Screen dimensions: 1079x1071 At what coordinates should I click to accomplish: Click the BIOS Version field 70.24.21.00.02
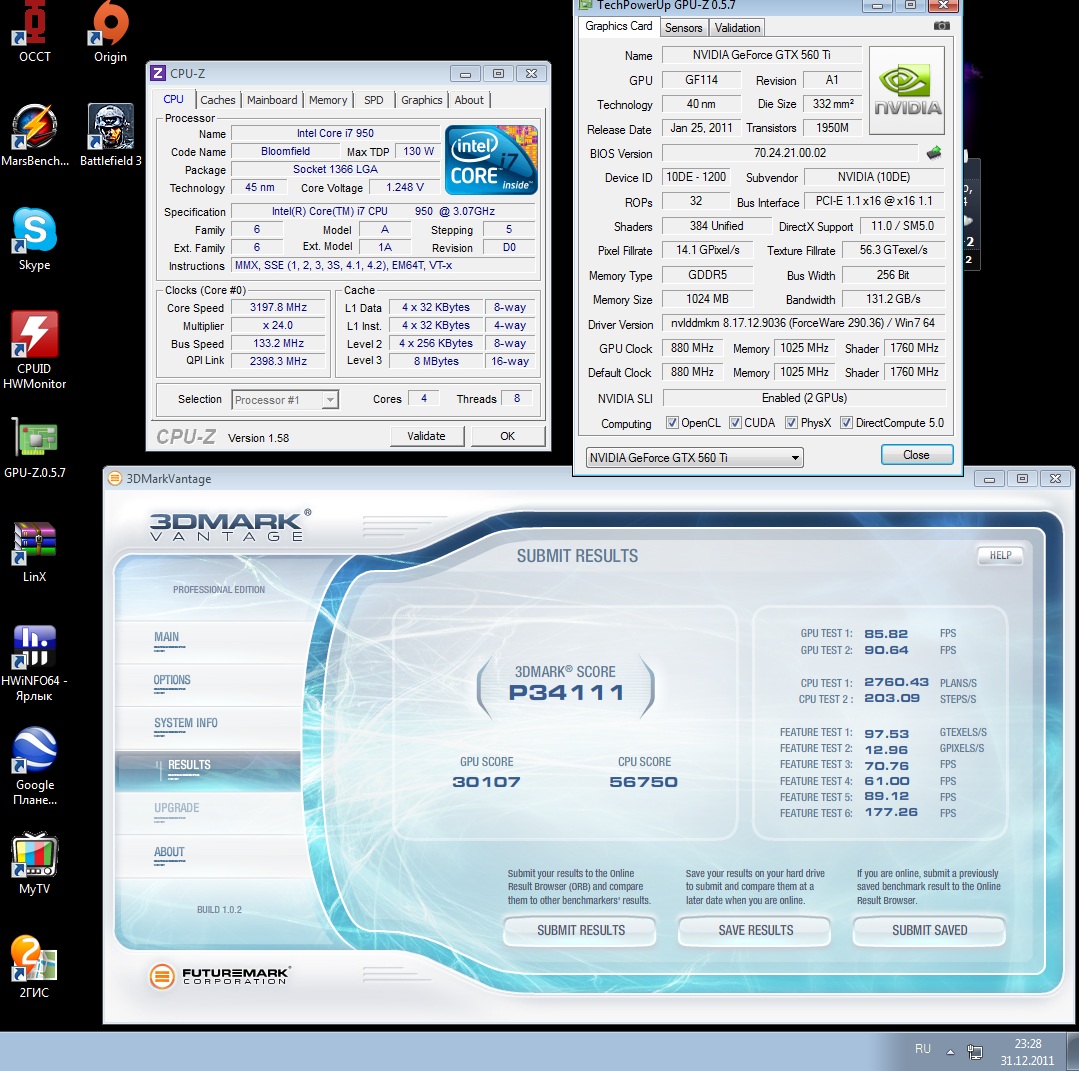790,153
